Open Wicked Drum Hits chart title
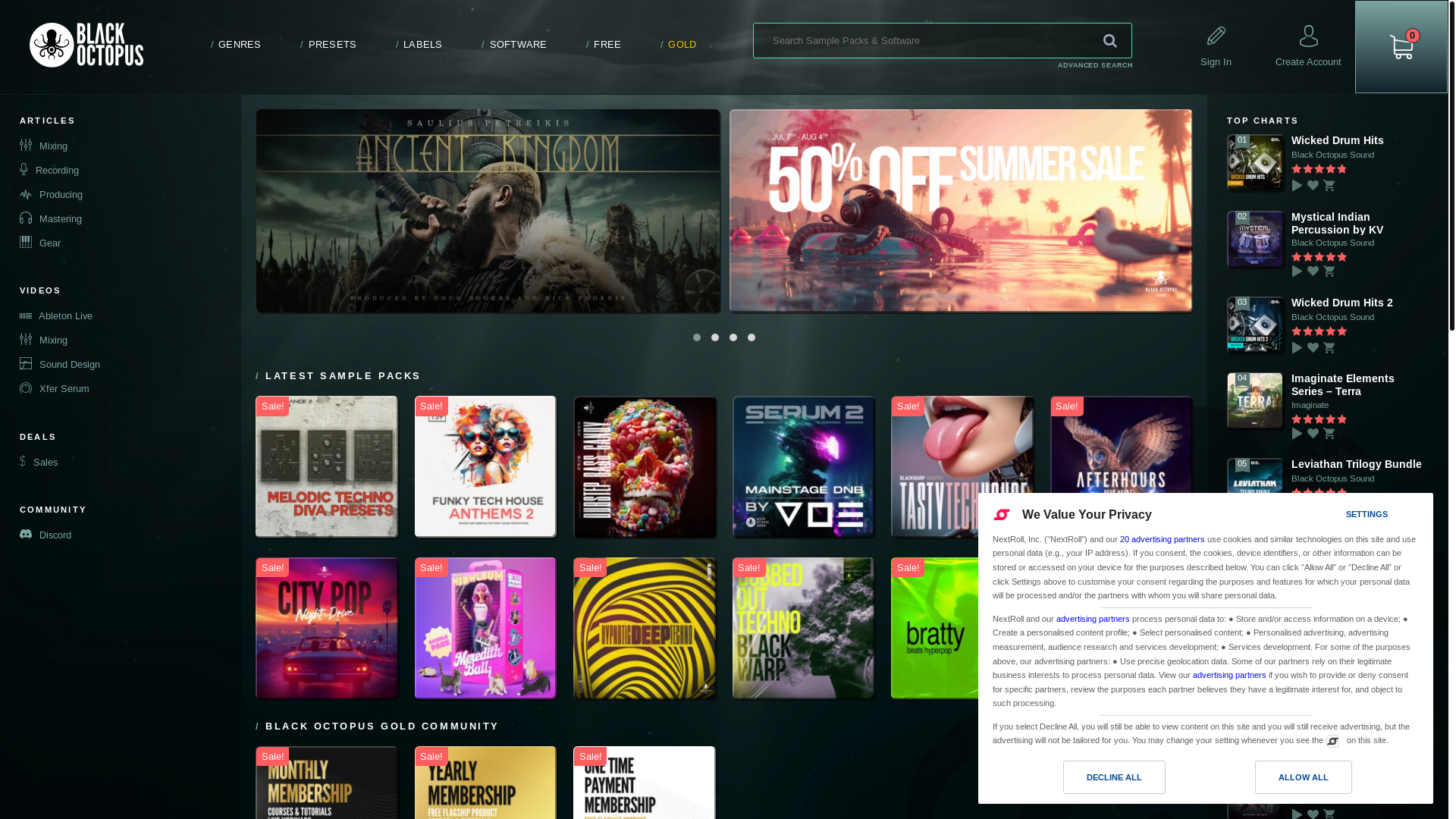 click(1337, 140)
